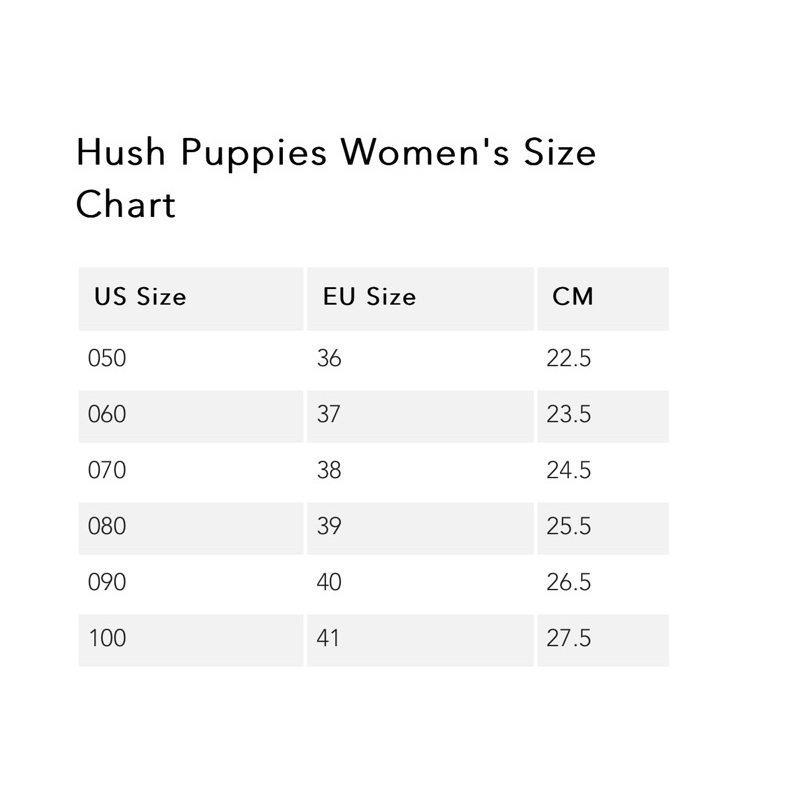Select the US Size column header
Screen dimensions: 800x800
(x=141, y=297)
